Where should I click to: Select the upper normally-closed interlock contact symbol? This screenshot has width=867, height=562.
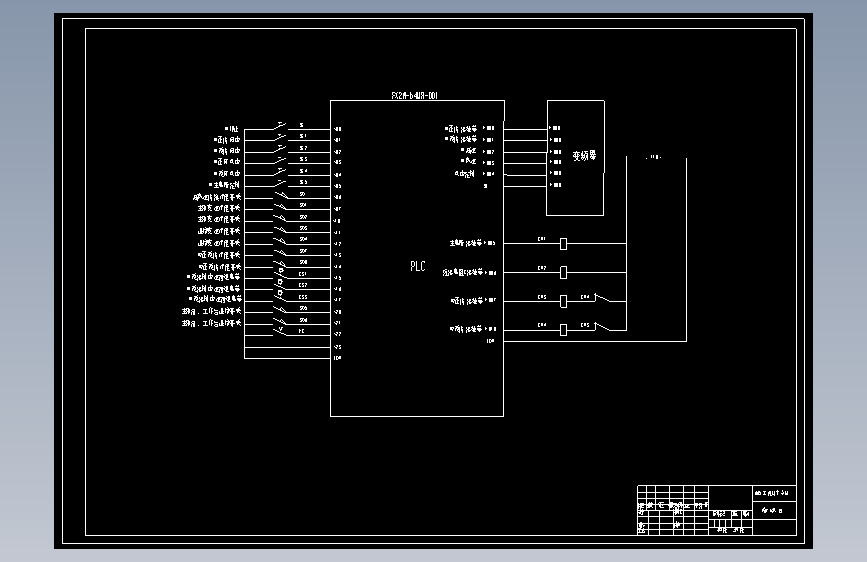[x=602, y=298]
